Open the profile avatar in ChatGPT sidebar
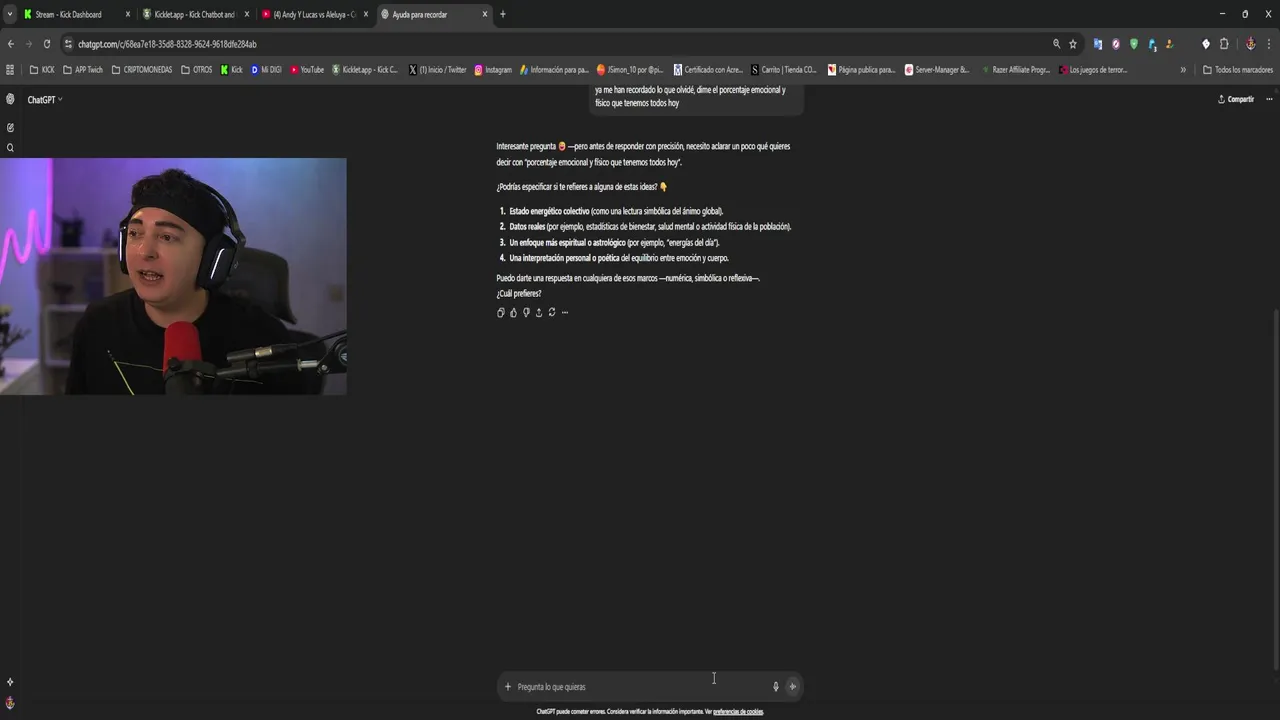 coord(10,703)
